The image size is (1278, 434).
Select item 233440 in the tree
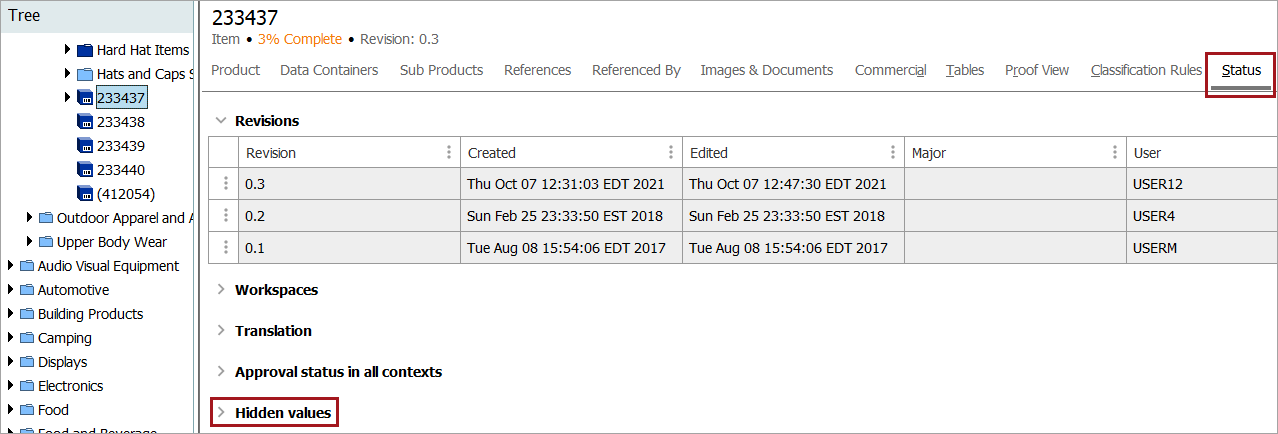tap(120, 170)
